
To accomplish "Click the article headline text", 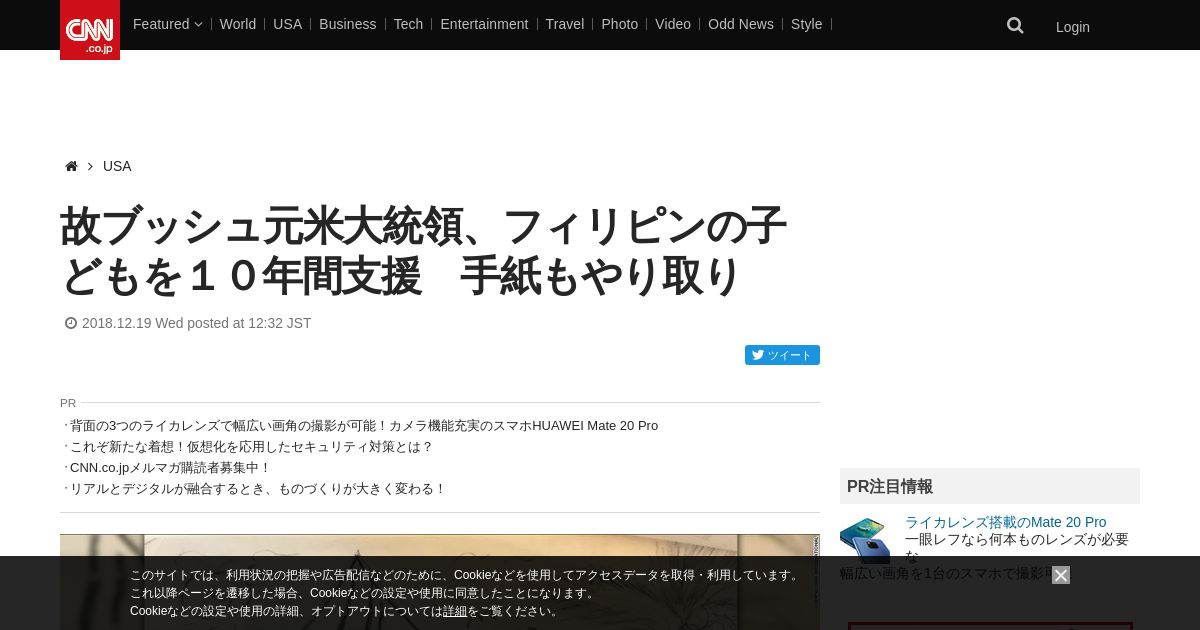I will (424, 251).
